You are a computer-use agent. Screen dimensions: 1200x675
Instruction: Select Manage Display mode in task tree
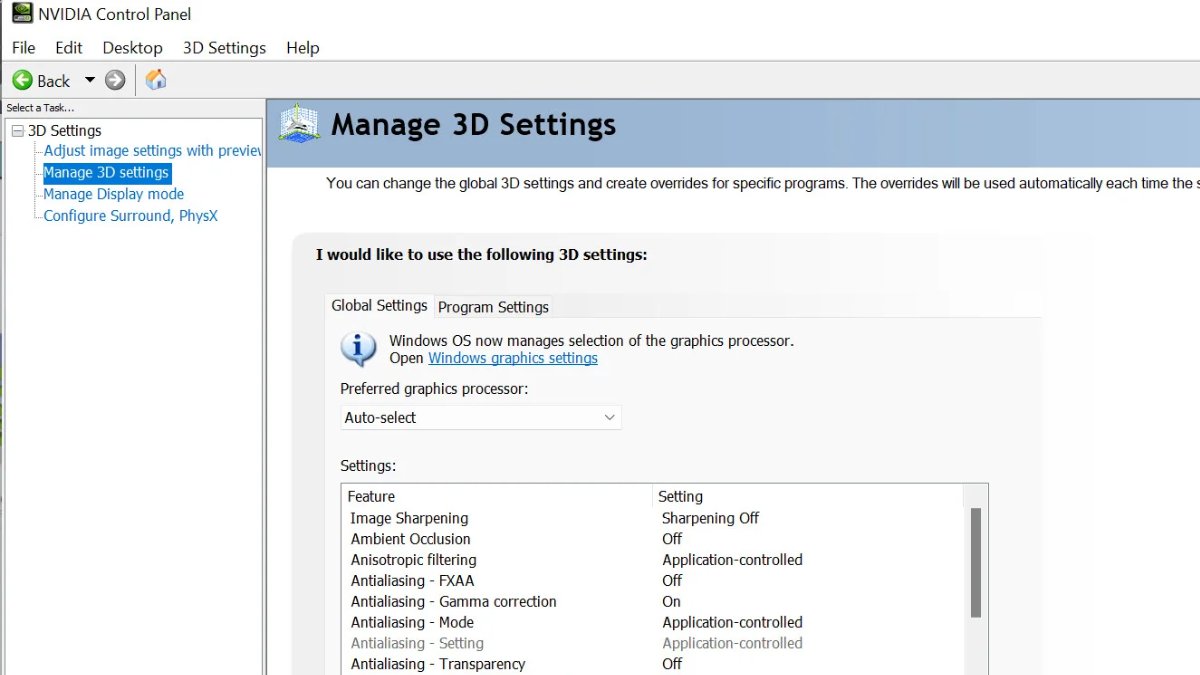click(x=113, y=194)
